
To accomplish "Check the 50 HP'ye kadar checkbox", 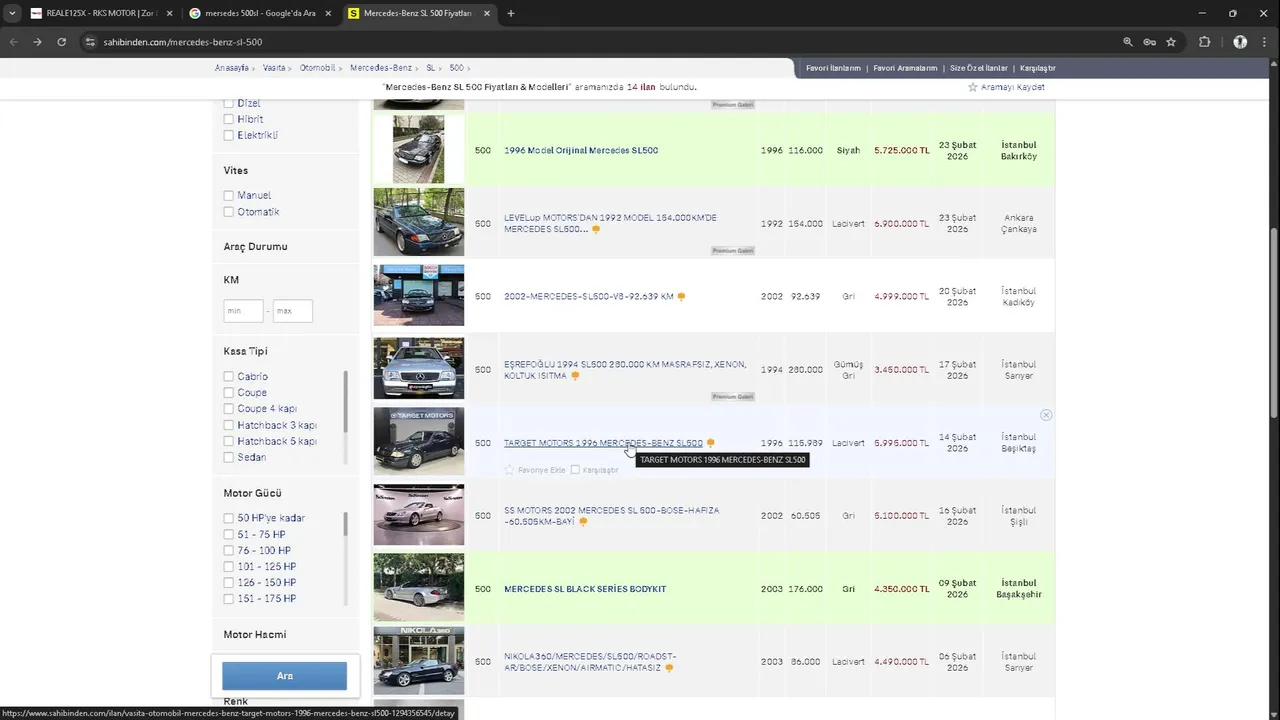I will (229, 518).
